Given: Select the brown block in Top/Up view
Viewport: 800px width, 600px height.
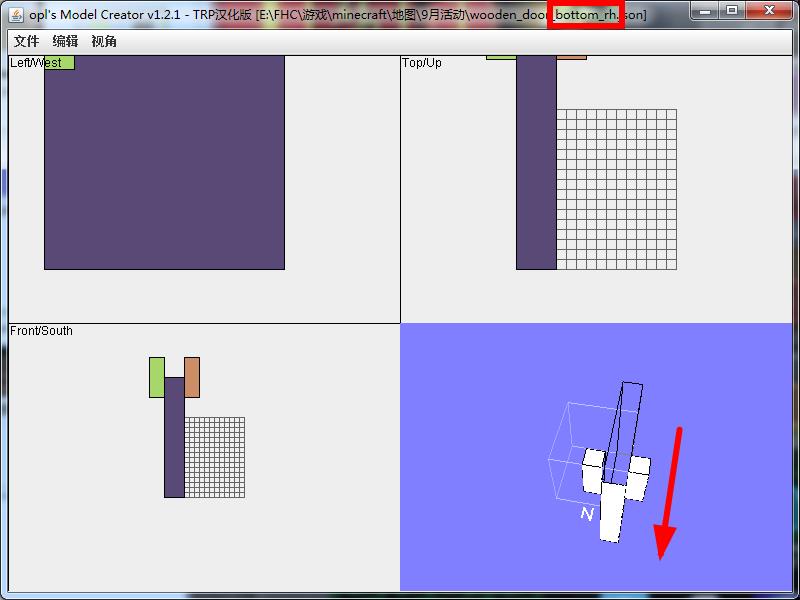Looking at the screenshot, I should 571,57.
